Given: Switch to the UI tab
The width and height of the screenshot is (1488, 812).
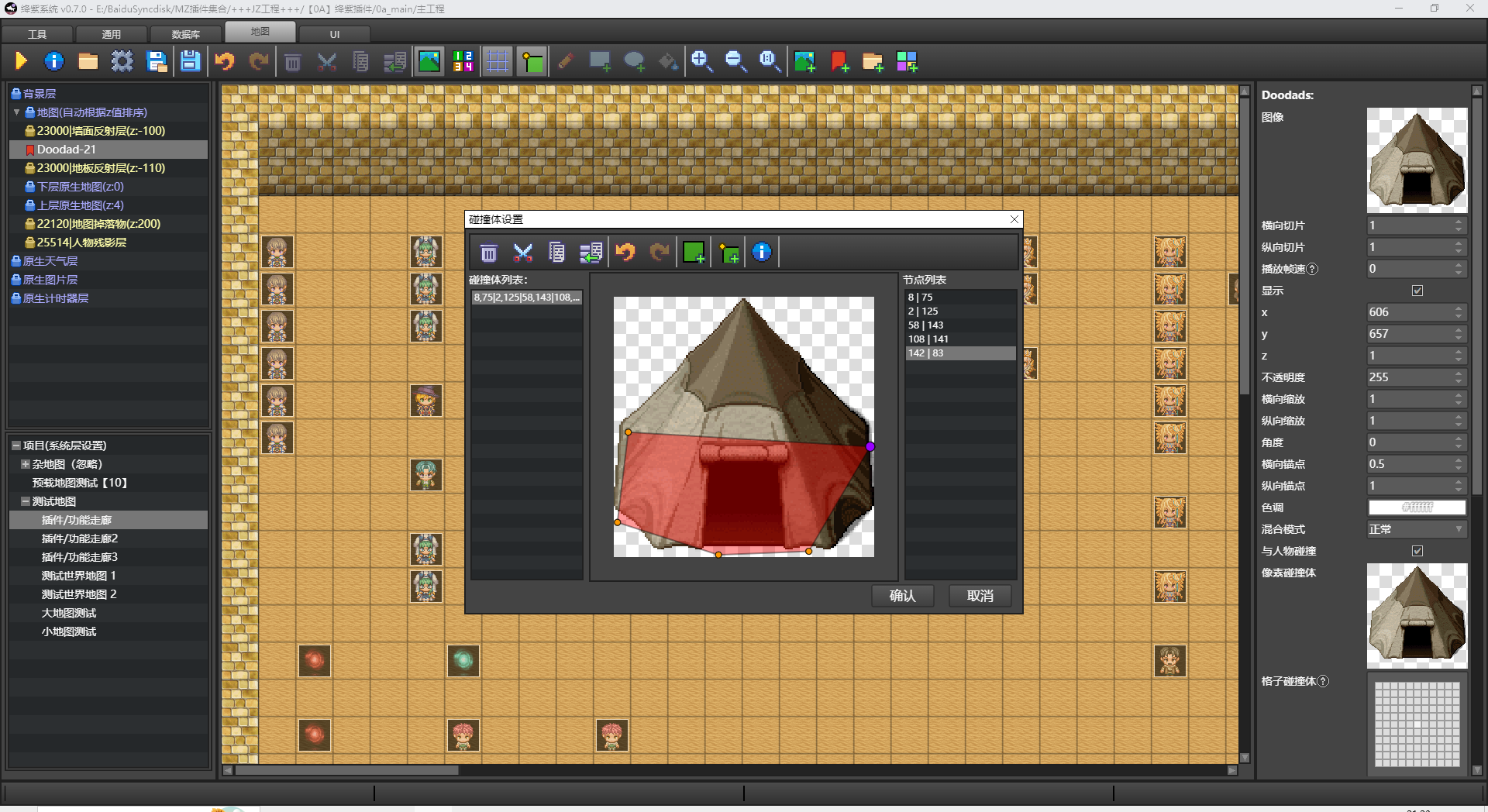Looking at the screenshot, I should [335, 34].
